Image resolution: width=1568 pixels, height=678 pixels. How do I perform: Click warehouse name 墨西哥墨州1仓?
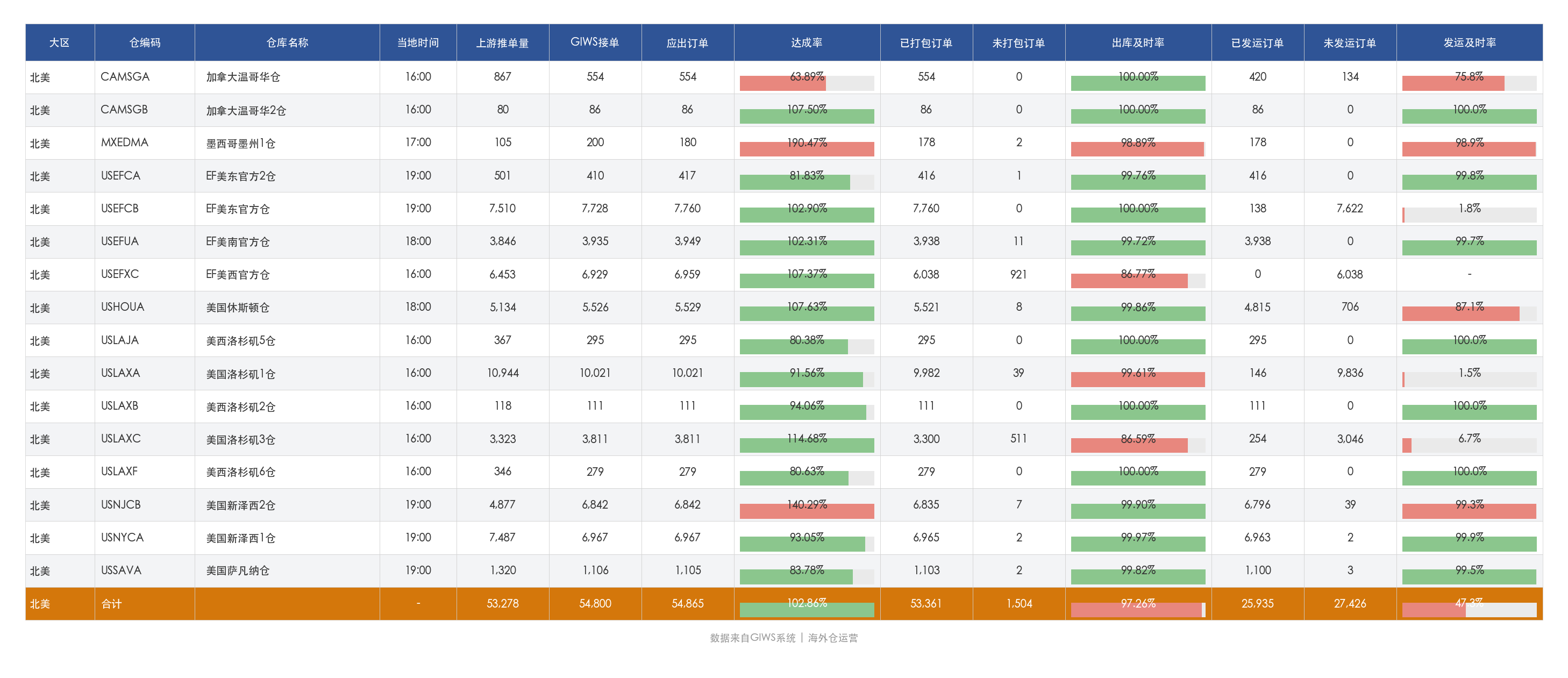pyautogui.click(x=240, y=143)
